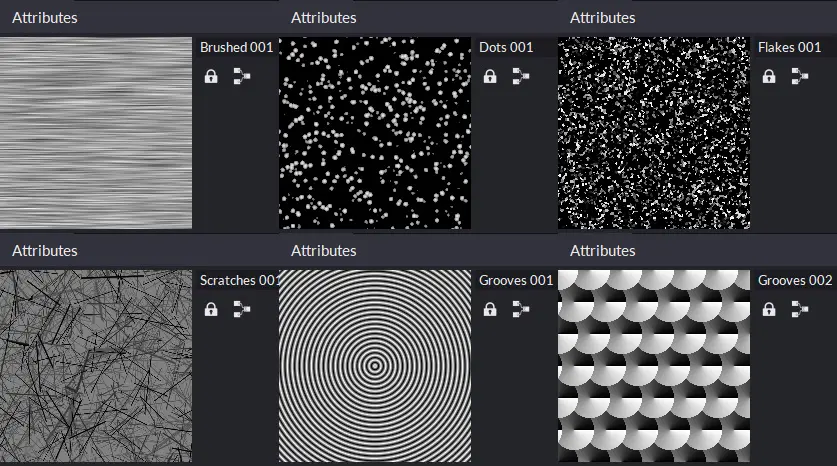The width and height of the screenshot is (837, 466).
Task: Click the node graph icon beside Grooves 002
Action: pyautogui.click(x=800, y=309)
